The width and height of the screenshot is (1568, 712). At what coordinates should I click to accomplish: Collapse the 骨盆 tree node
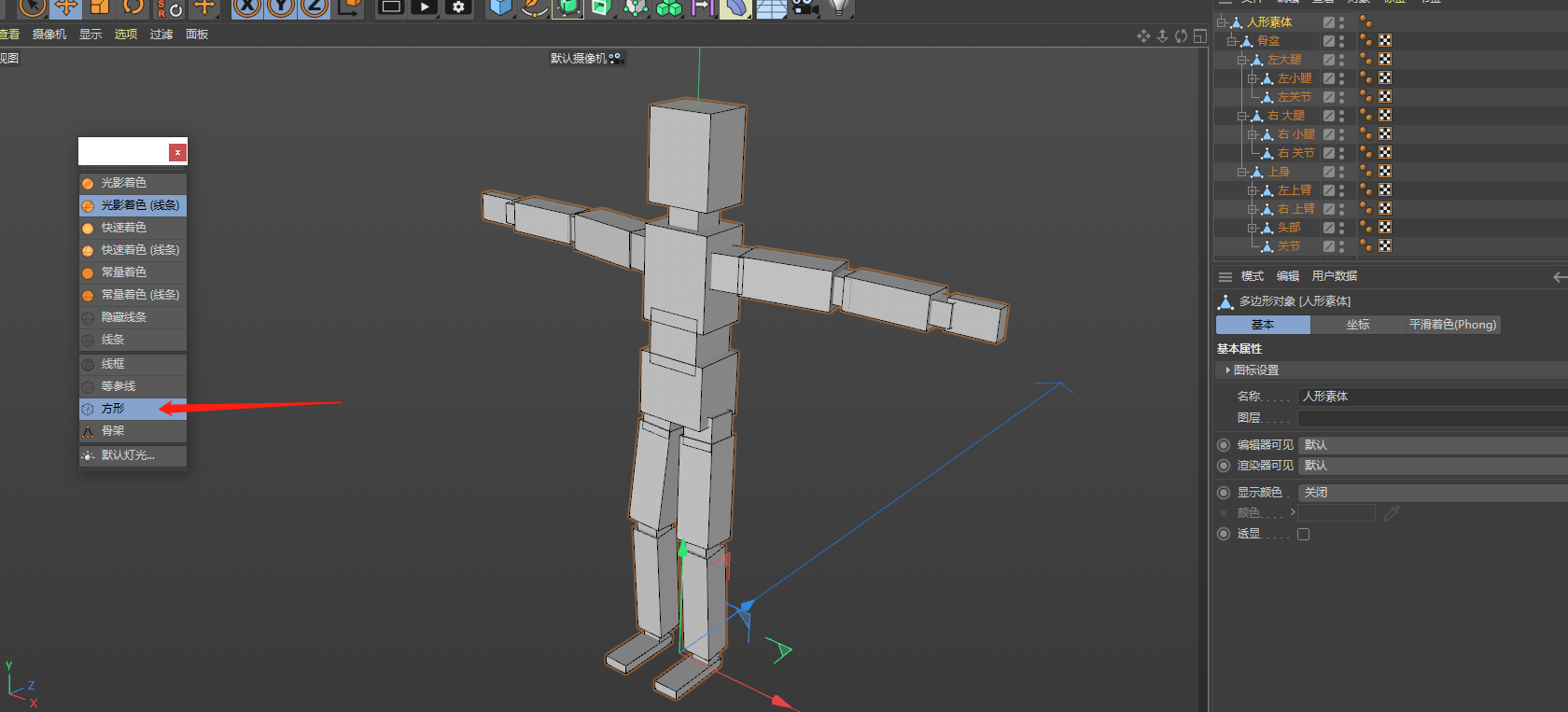(x=1231, y=40)
